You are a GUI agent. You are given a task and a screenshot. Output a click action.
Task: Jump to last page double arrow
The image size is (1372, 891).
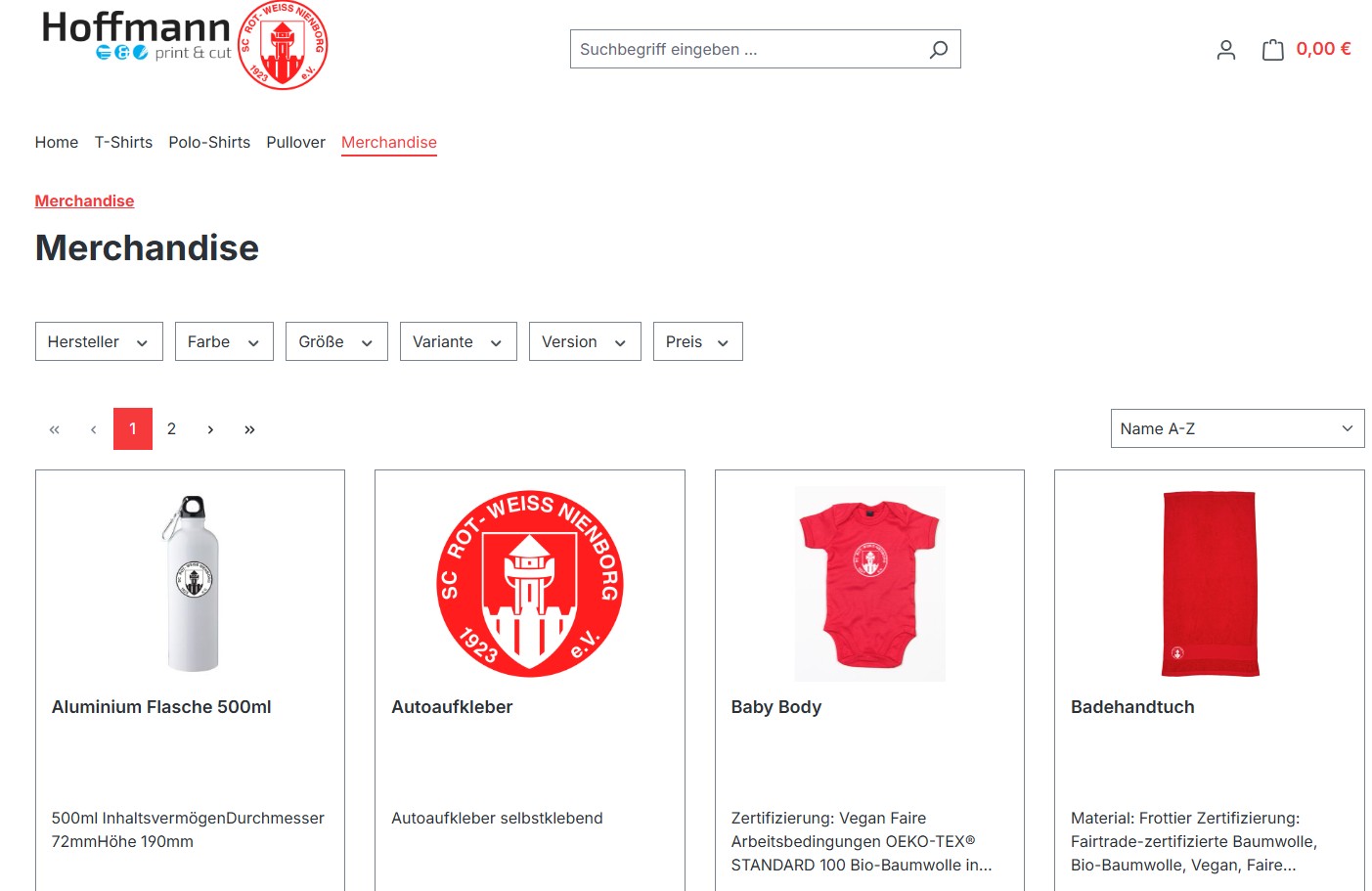coord(249,429)
